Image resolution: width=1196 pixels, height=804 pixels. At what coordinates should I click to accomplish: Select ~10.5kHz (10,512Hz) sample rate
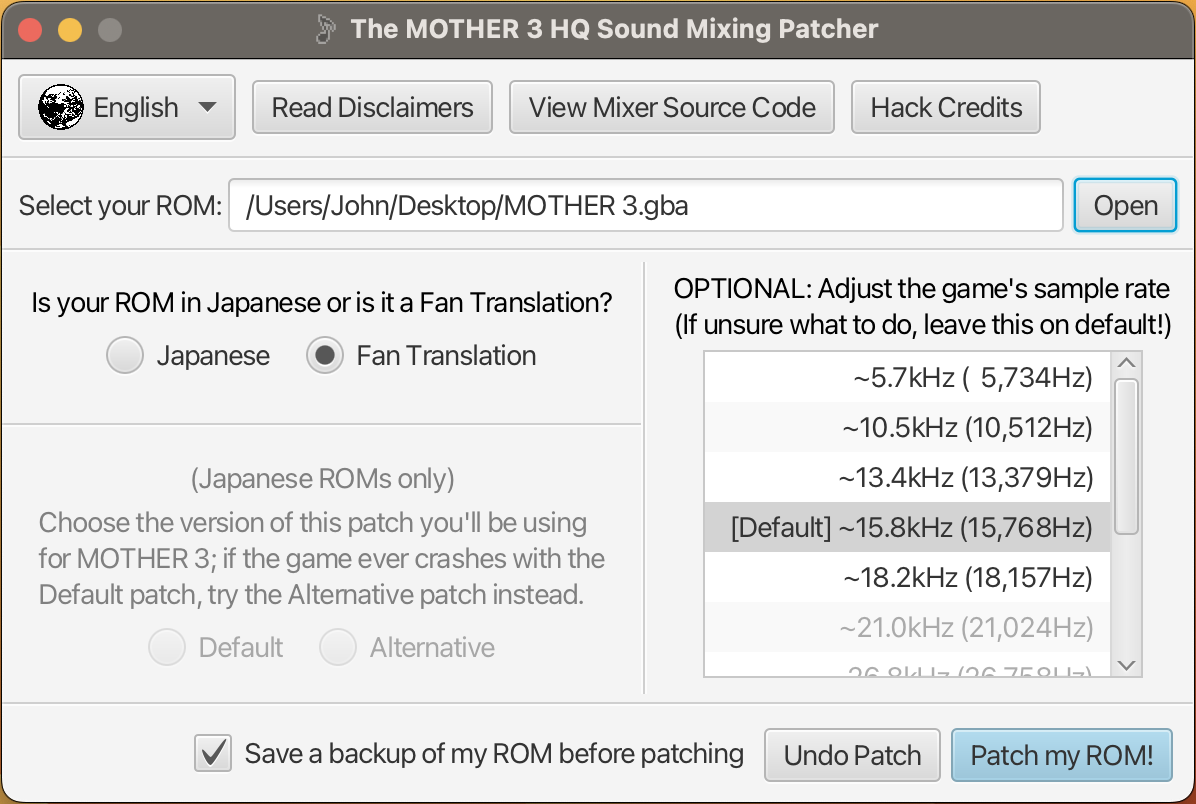(907, 427)
